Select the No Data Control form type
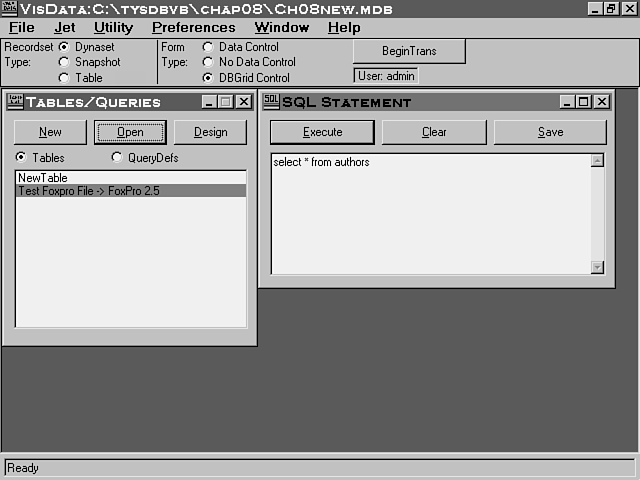The width and height of the screenshot is (640, 480). (x=208, y=62)
